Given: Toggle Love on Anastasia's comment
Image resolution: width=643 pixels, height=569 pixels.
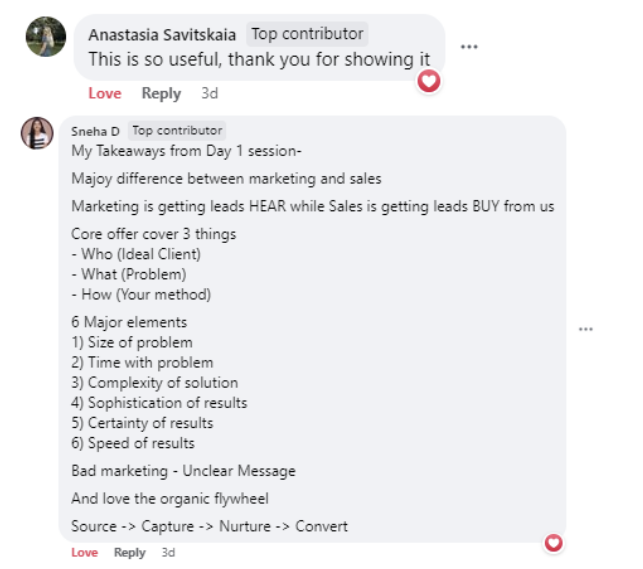Looking at the screenshot, I should (x=104, y=93).
